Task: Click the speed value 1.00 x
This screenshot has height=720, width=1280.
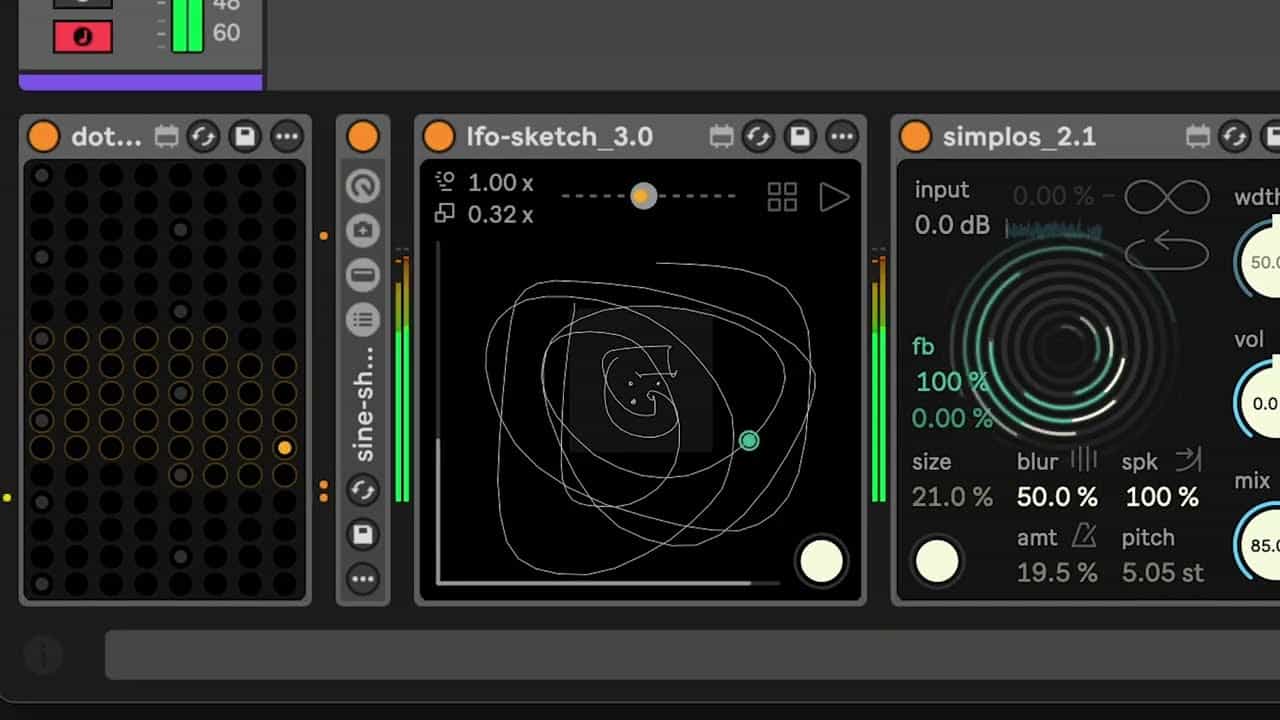Action: coord(501,183)
